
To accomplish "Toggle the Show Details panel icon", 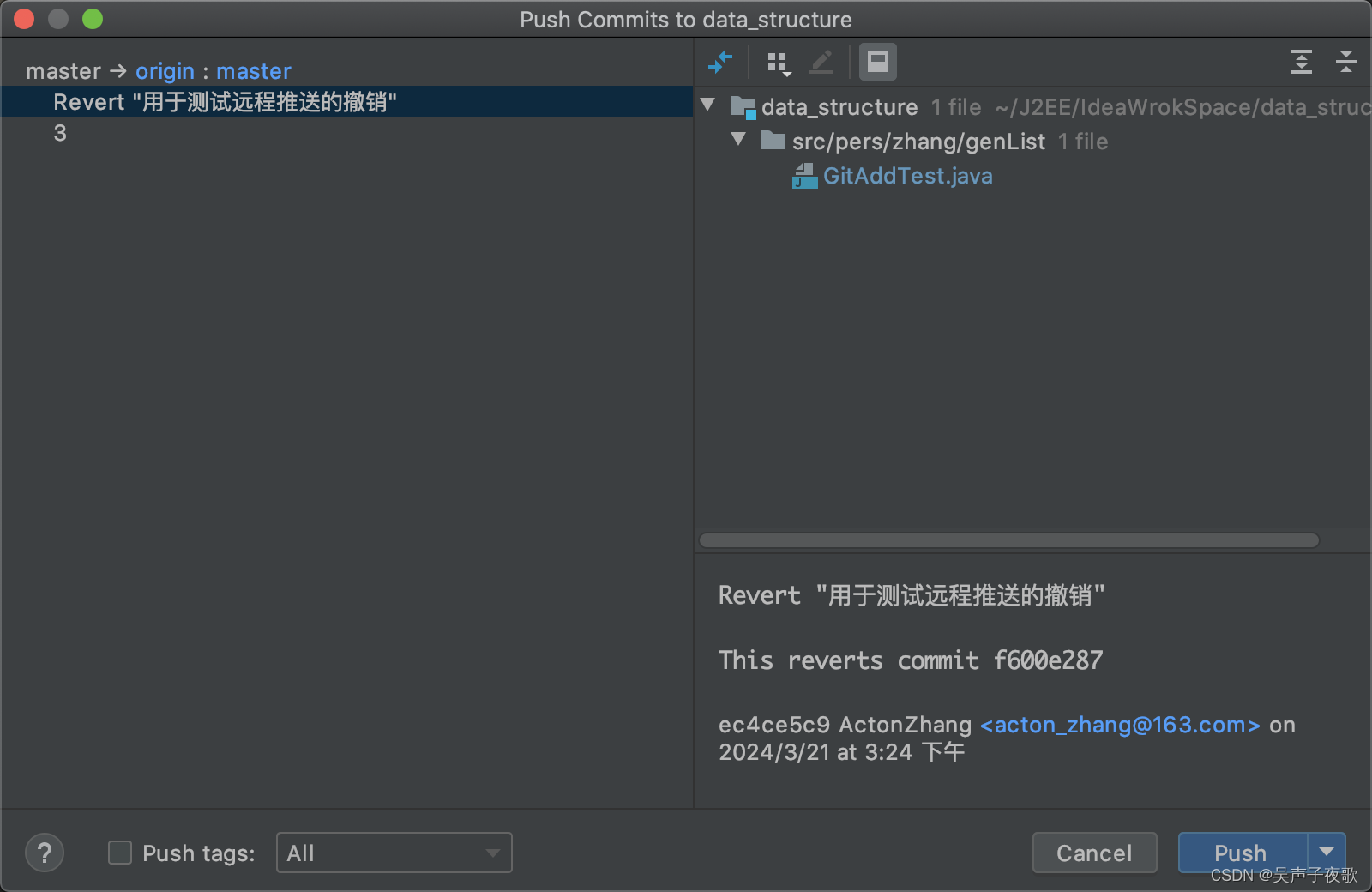I will click(878, 62).
